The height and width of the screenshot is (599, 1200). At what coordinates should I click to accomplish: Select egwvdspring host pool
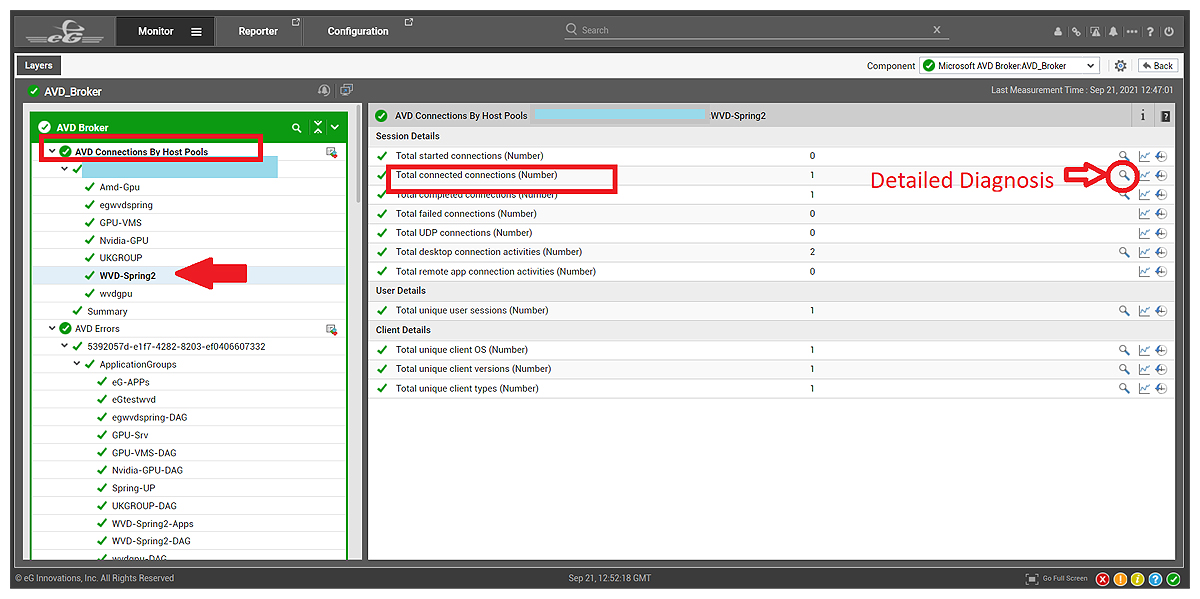(126, 205)
